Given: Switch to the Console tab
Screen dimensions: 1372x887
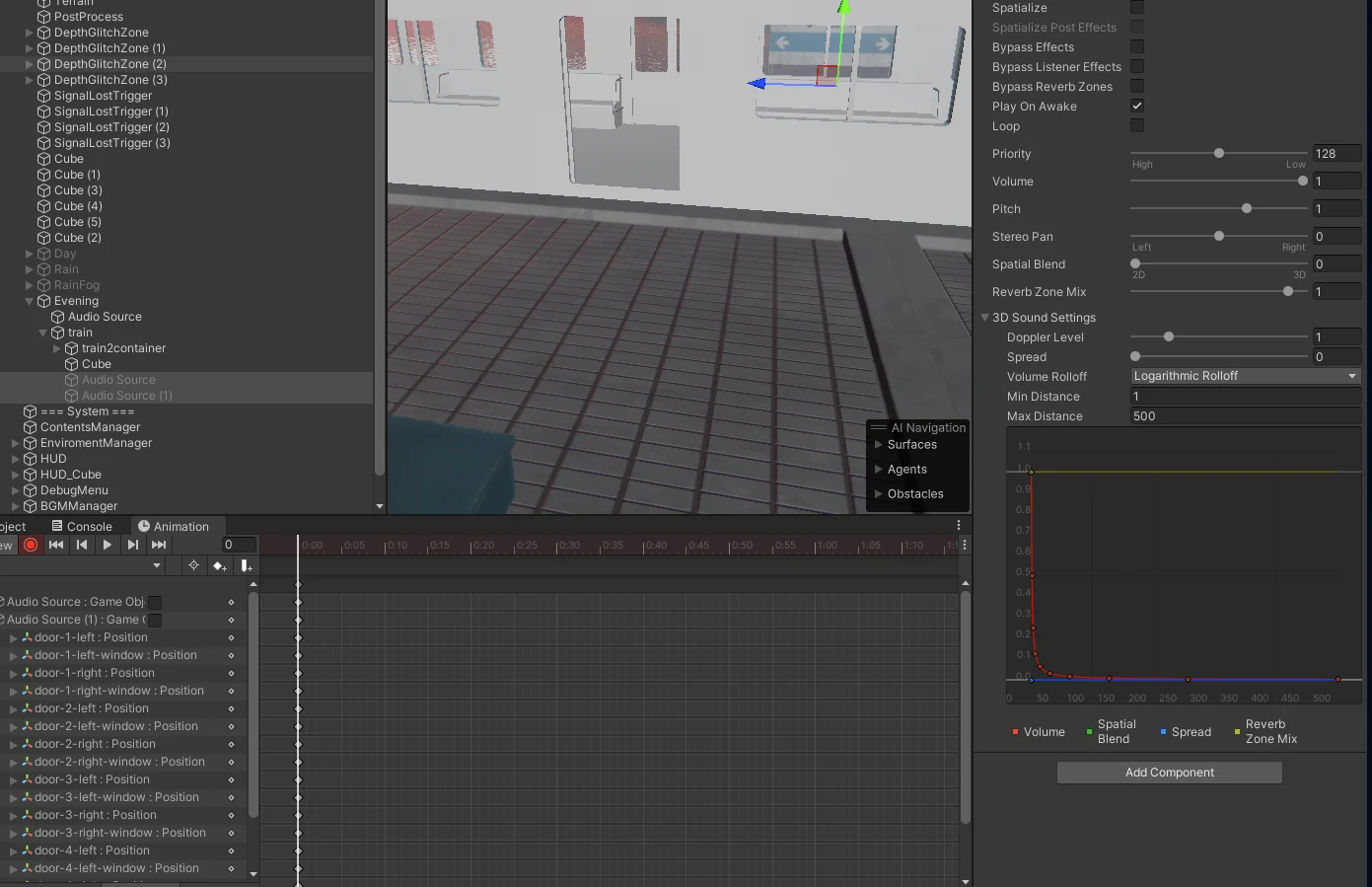Looking at the screenshot, I should 82,526.
